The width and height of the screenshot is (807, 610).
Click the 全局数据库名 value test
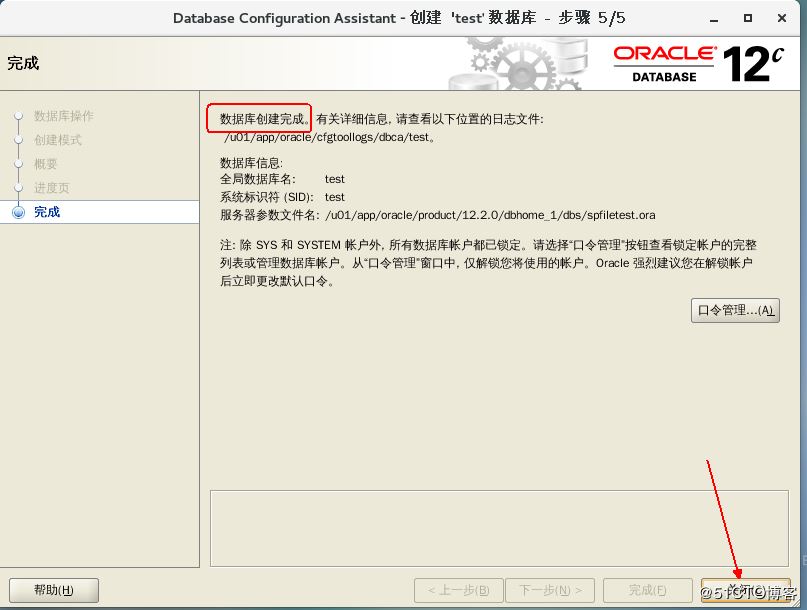[x=335, y=179]
